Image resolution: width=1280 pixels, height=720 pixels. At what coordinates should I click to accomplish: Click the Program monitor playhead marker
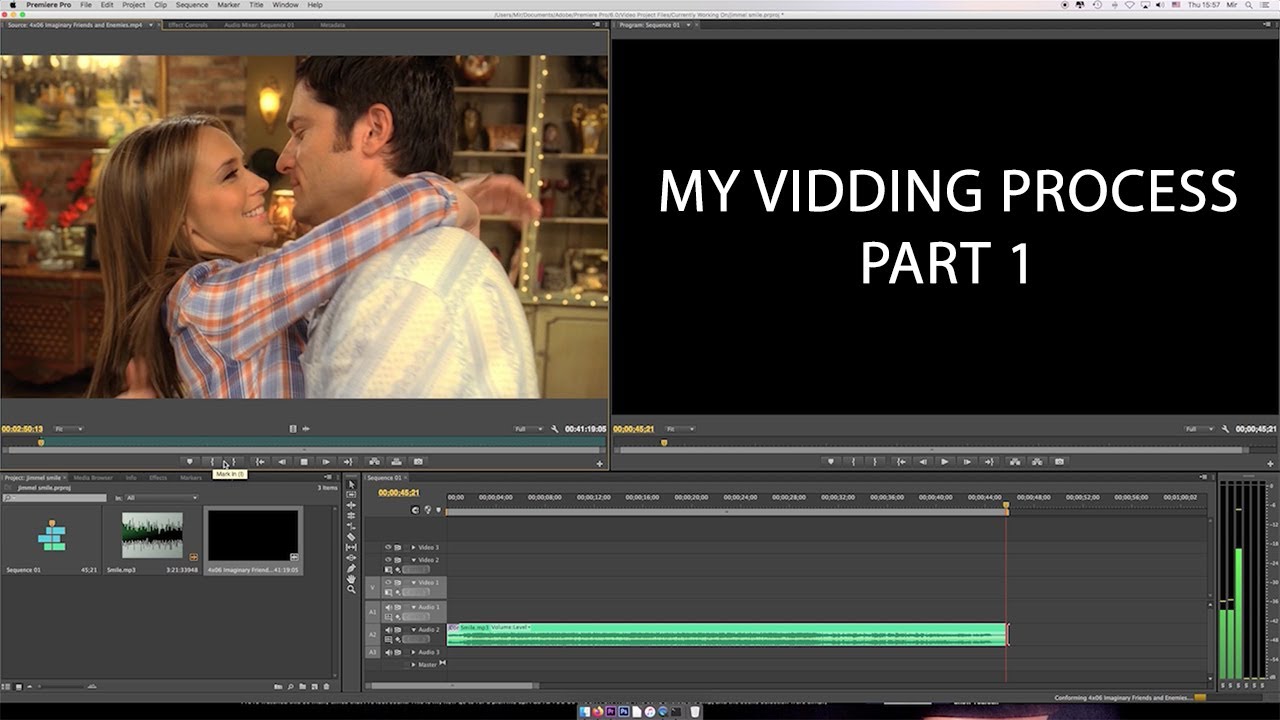pos(663,442)
